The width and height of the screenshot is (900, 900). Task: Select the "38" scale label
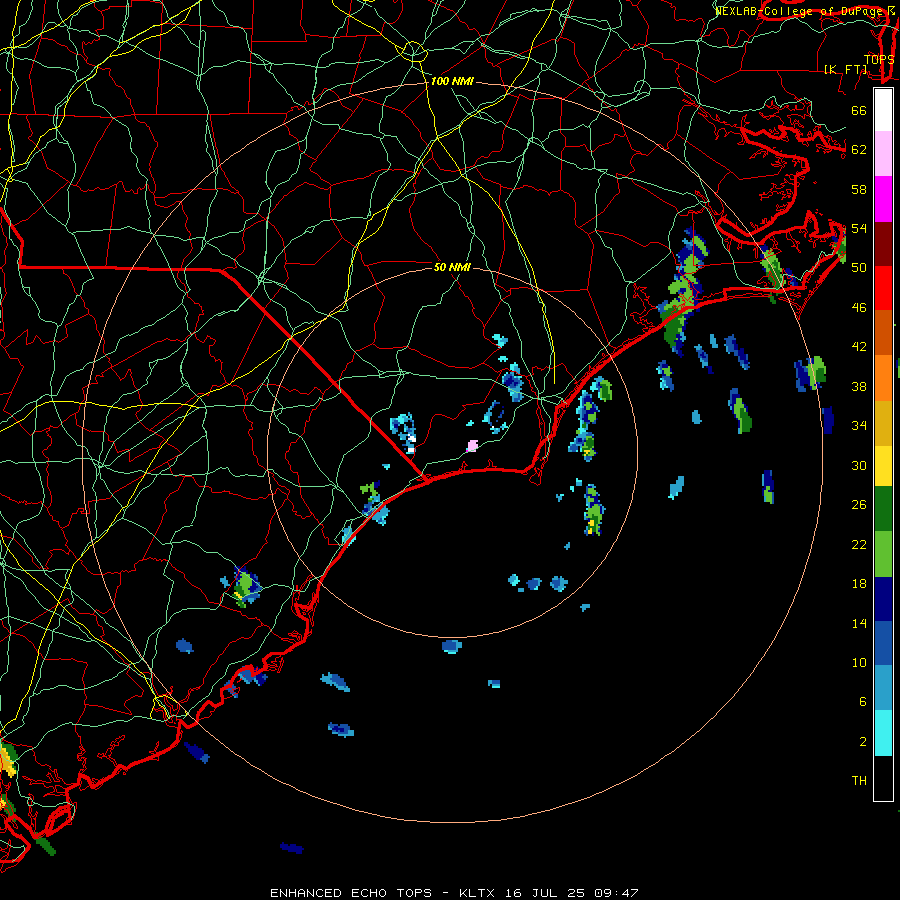[859, 387]
